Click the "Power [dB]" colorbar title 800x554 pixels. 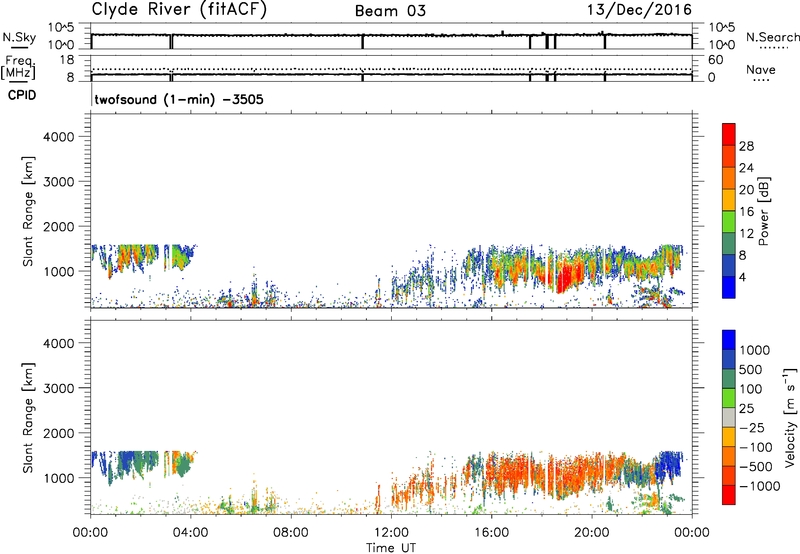[x=764, y=211]
